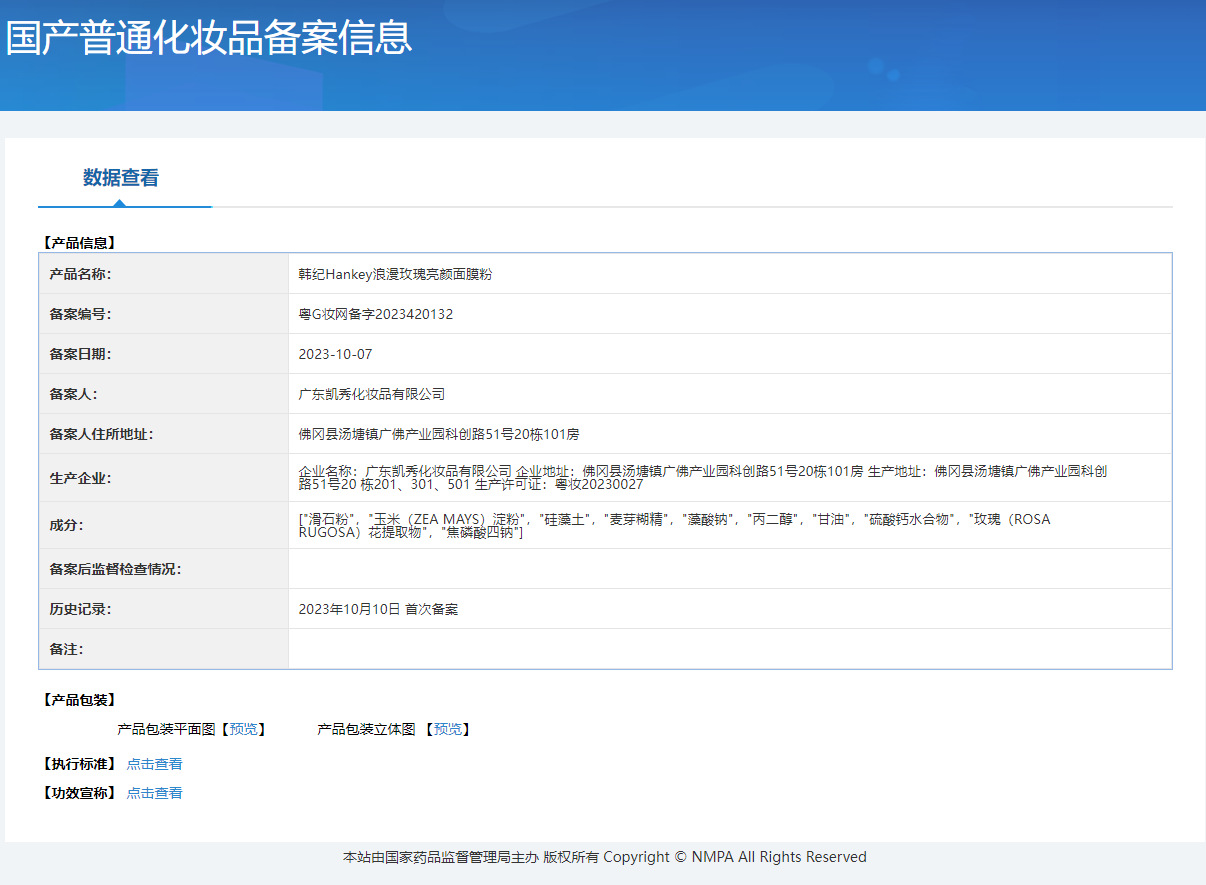
Task: Preview the 产品包装立体图 image
Action: point(447,729)
